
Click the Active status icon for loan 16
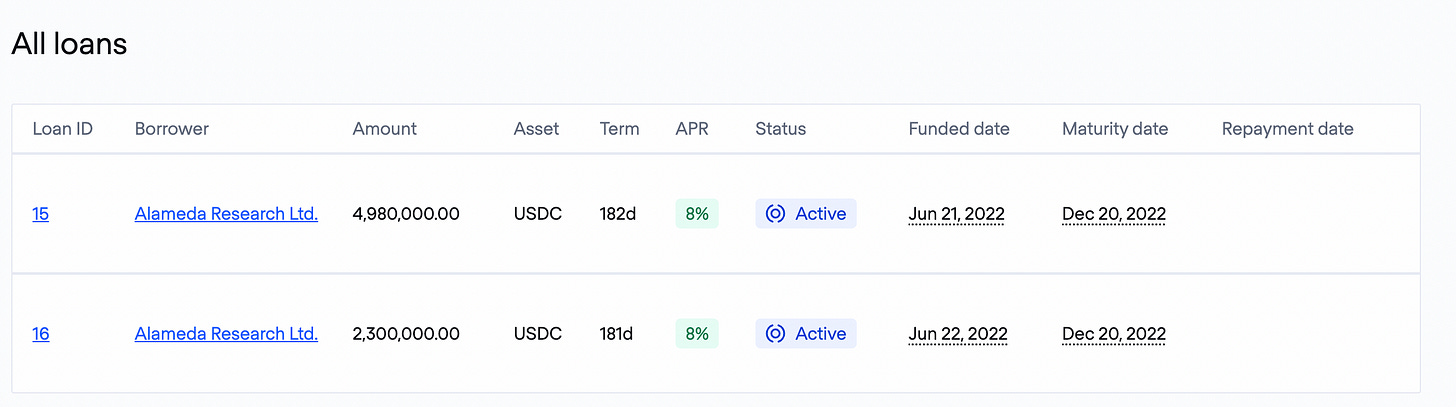click(775, 333)
